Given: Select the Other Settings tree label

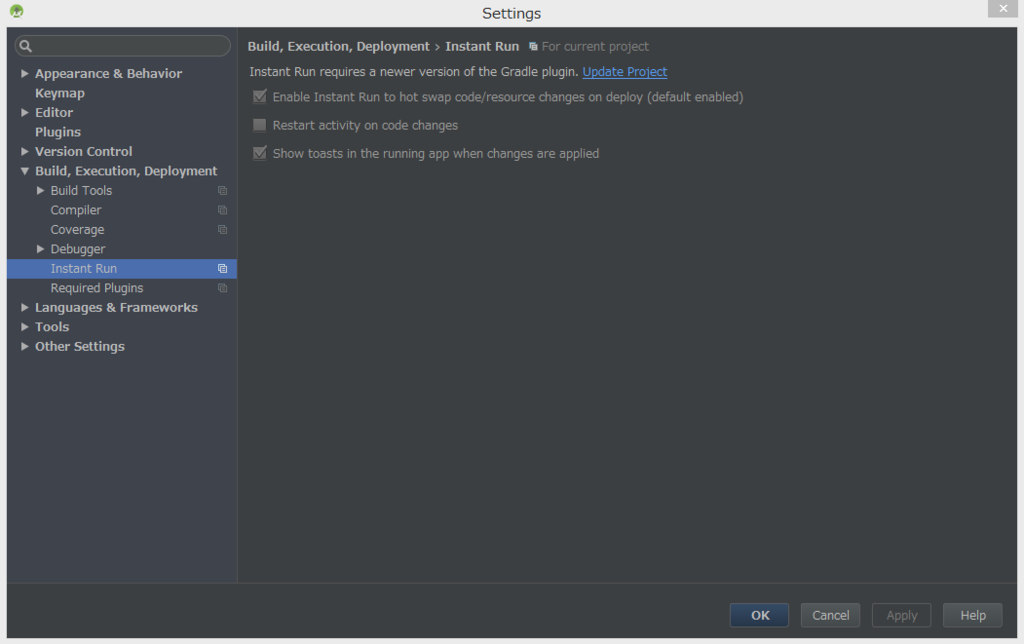Looking at the screenshot, I should click(x=80, y=346).
